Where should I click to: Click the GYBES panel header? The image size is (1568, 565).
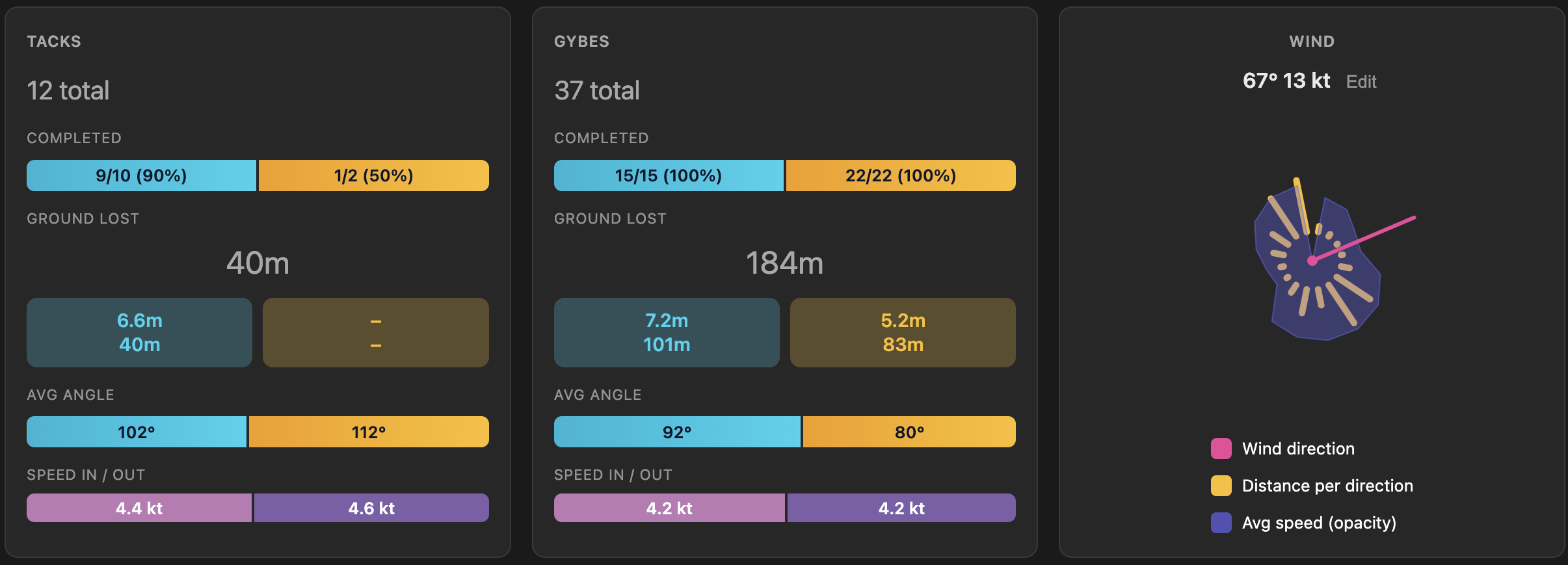[582, 41]
